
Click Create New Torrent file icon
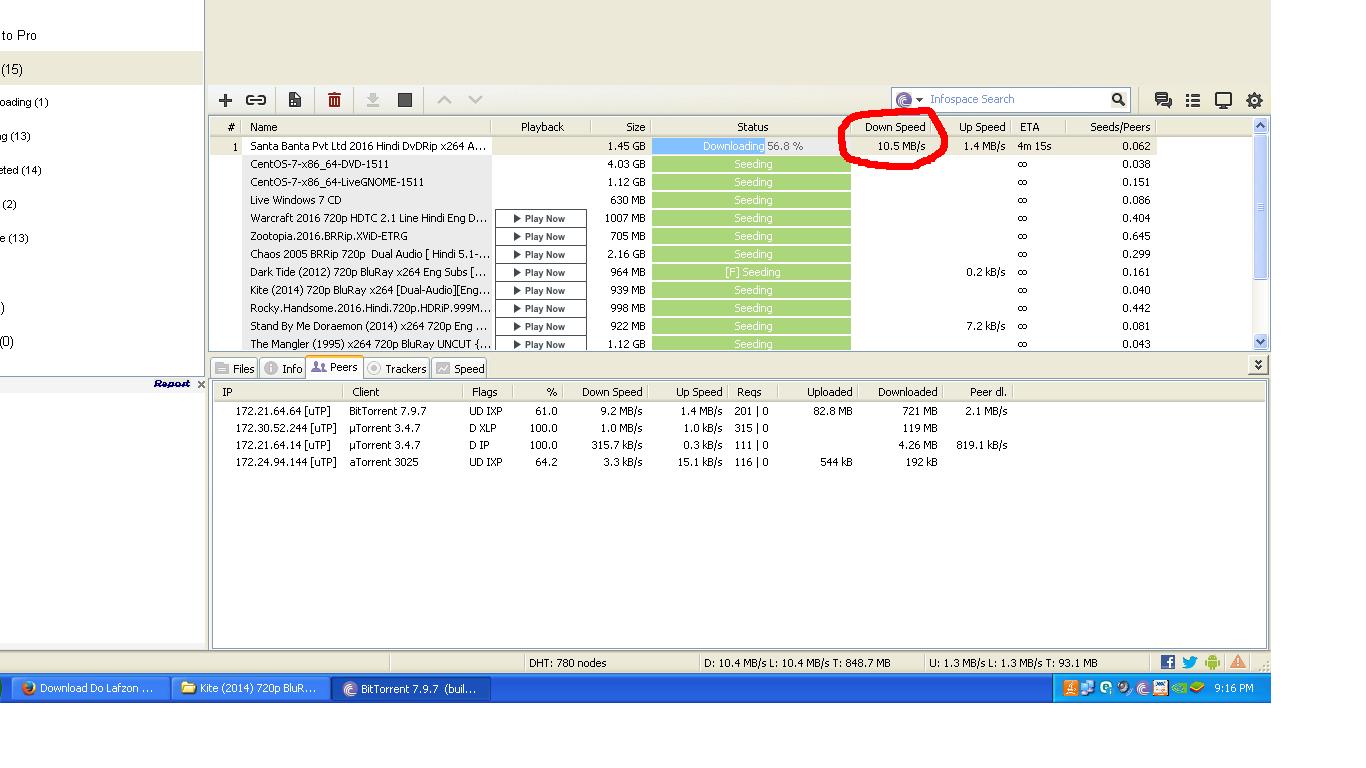pos(295,100)
